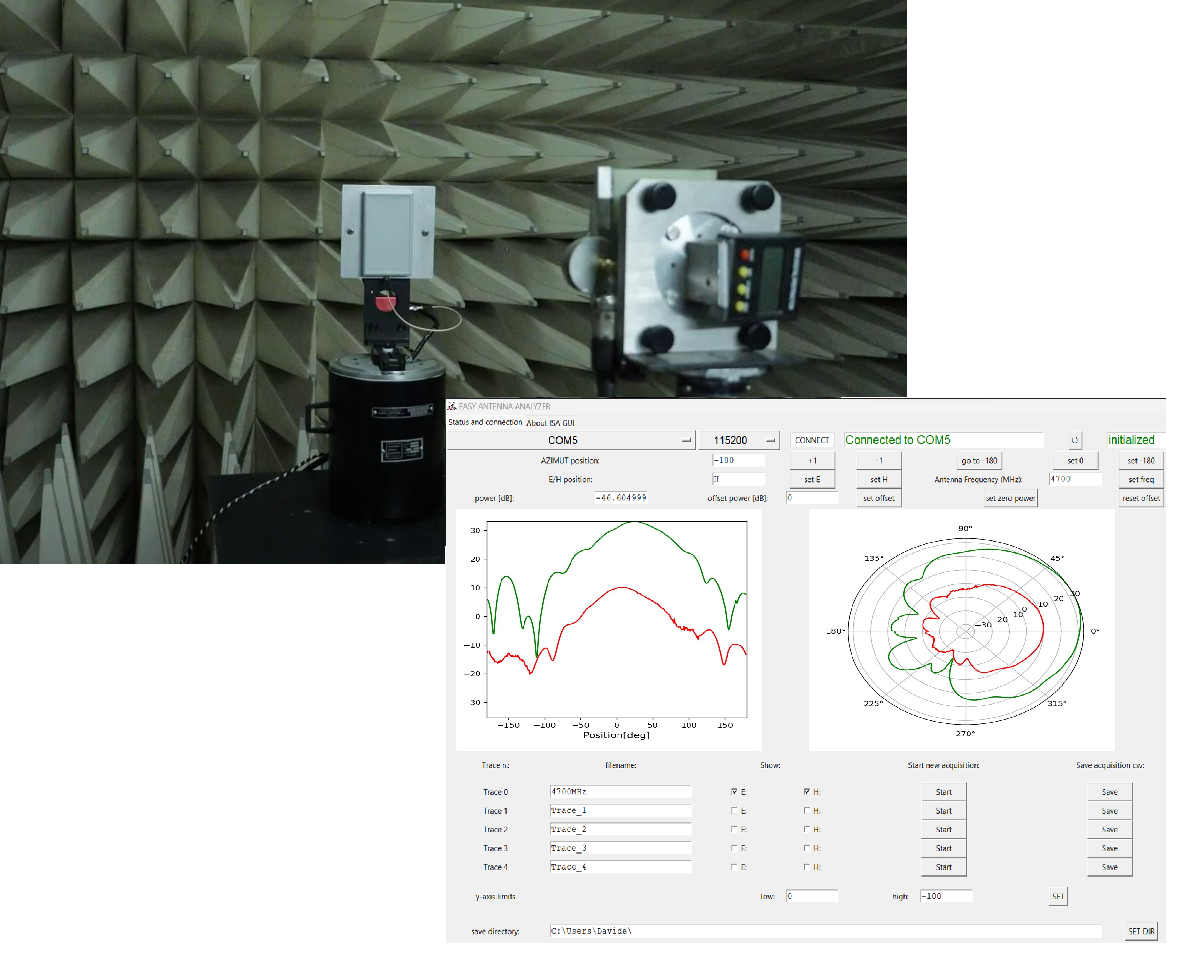This screenshot has height=967, width=1190.
Task: Click the Trace_1 filename field
Action: click(x=621, y=811)
